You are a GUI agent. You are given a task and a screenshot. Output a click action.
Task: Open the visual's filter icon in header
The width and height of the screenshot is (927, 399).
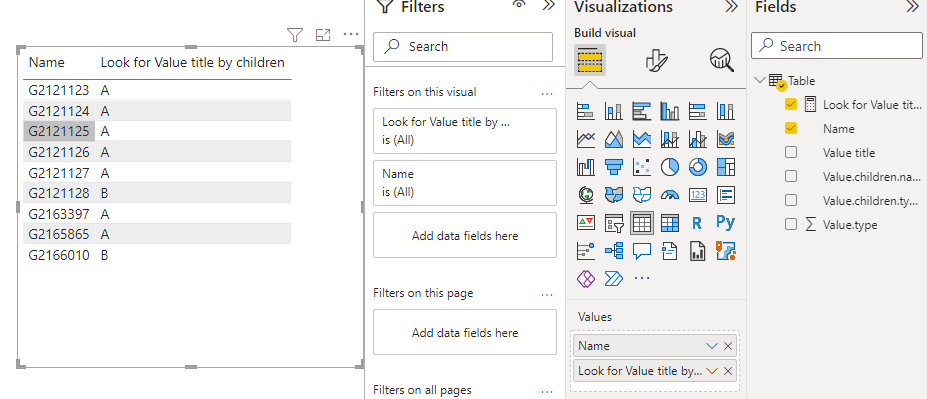click(294, 35)
